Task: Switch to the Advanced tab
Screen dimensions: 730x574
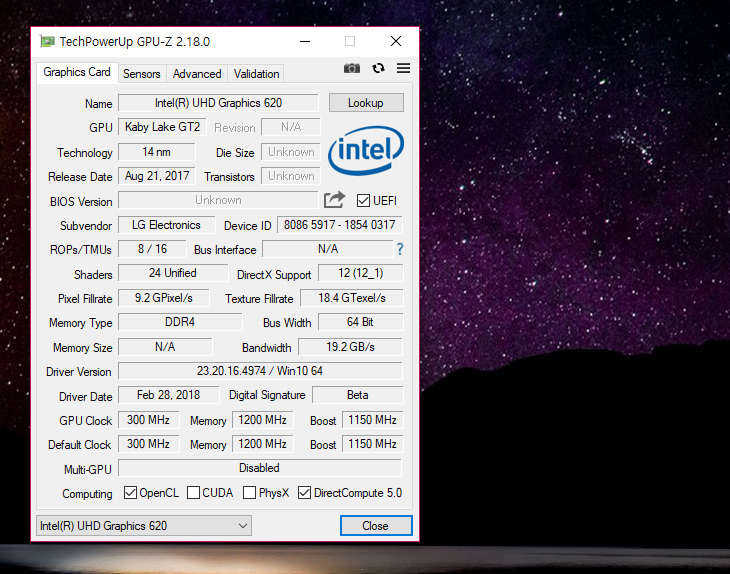Action: (197, 74)
